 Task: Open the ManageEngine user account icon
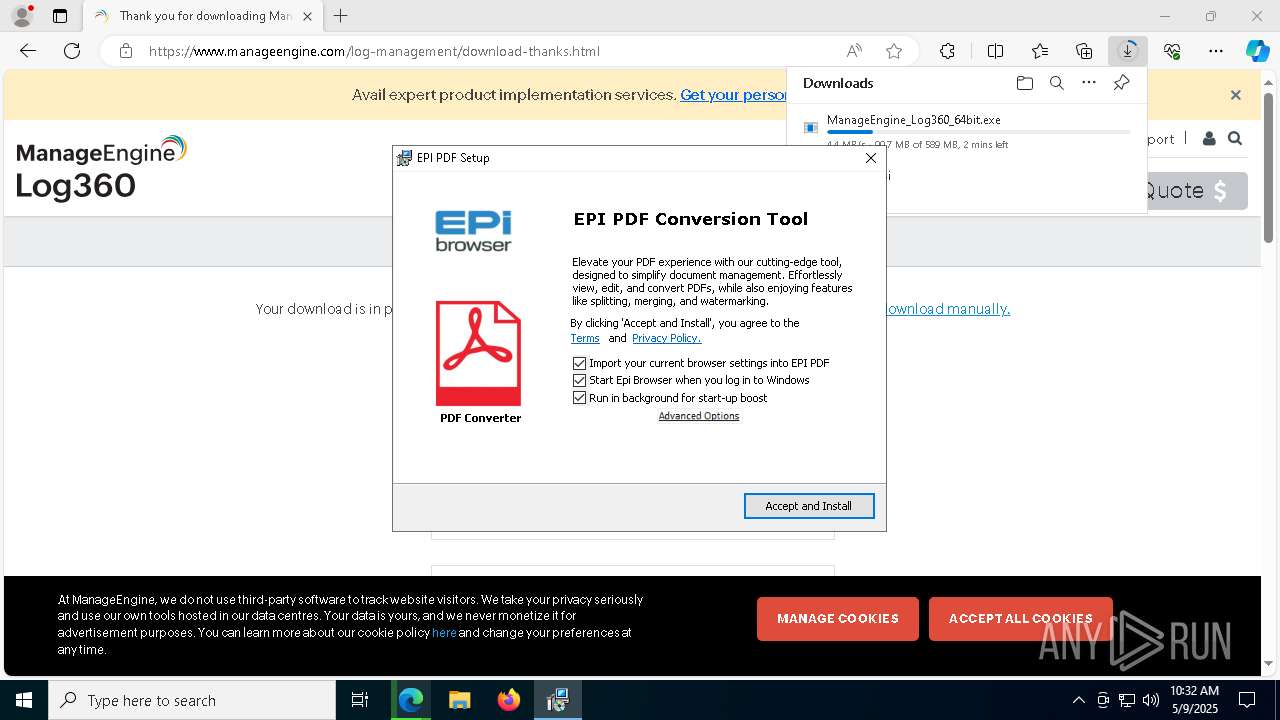point(1209,139)
